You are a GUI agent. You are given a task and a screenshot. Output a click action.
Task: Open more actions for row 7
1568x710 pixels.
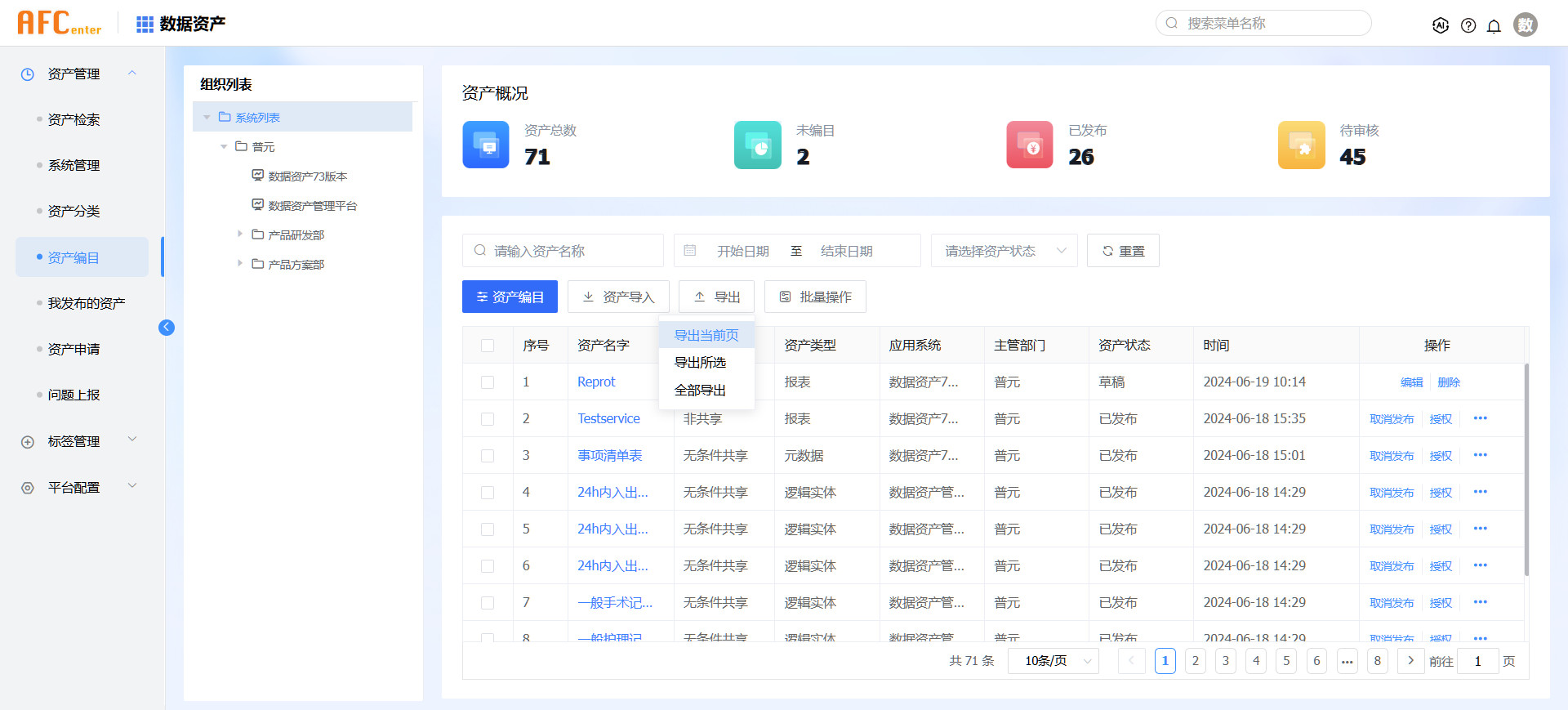tap(1481, 602)
